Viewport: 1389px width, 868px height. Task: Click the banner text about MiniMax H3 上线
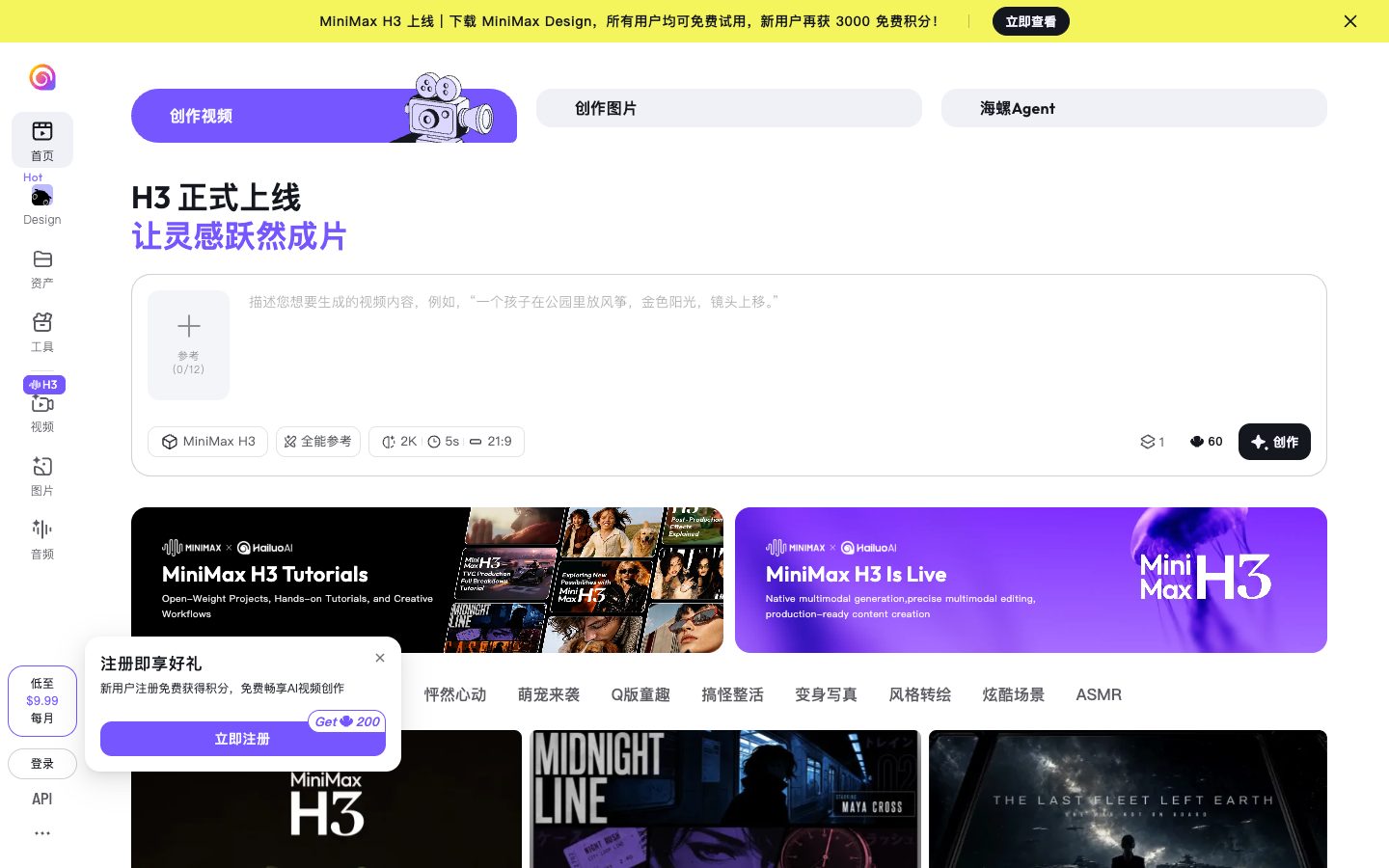click(x=628, y=21)
